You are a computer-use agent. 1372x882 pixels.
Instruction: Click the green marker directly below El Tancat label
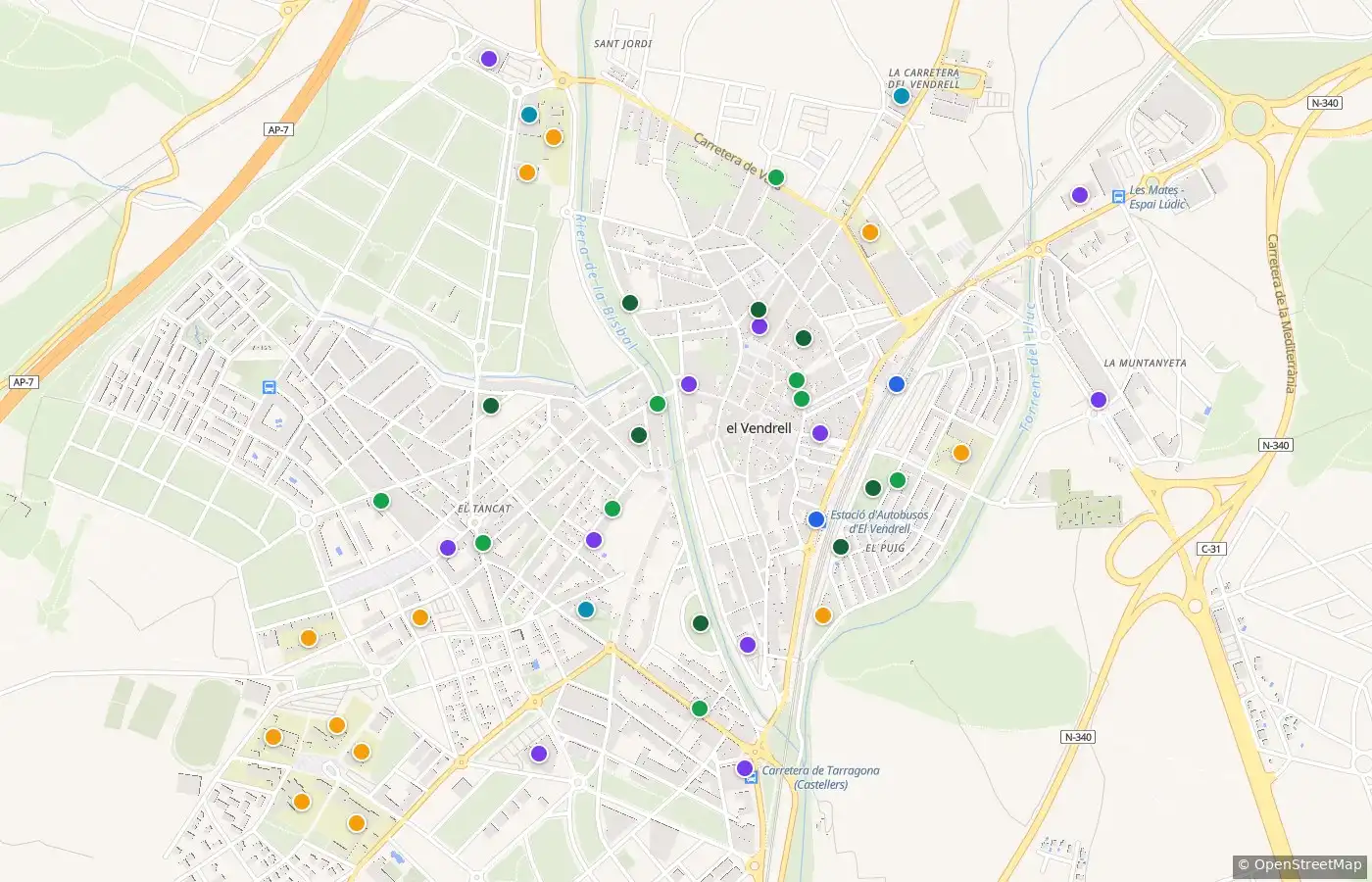point(483,543)
